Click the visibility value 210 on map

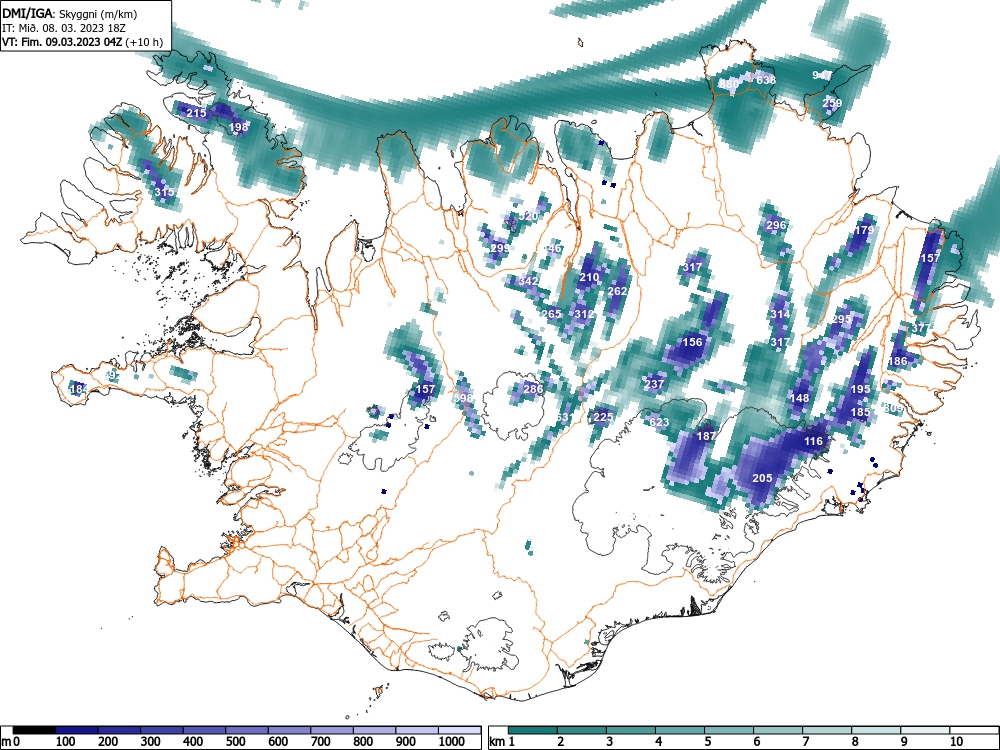click(589, 277)
